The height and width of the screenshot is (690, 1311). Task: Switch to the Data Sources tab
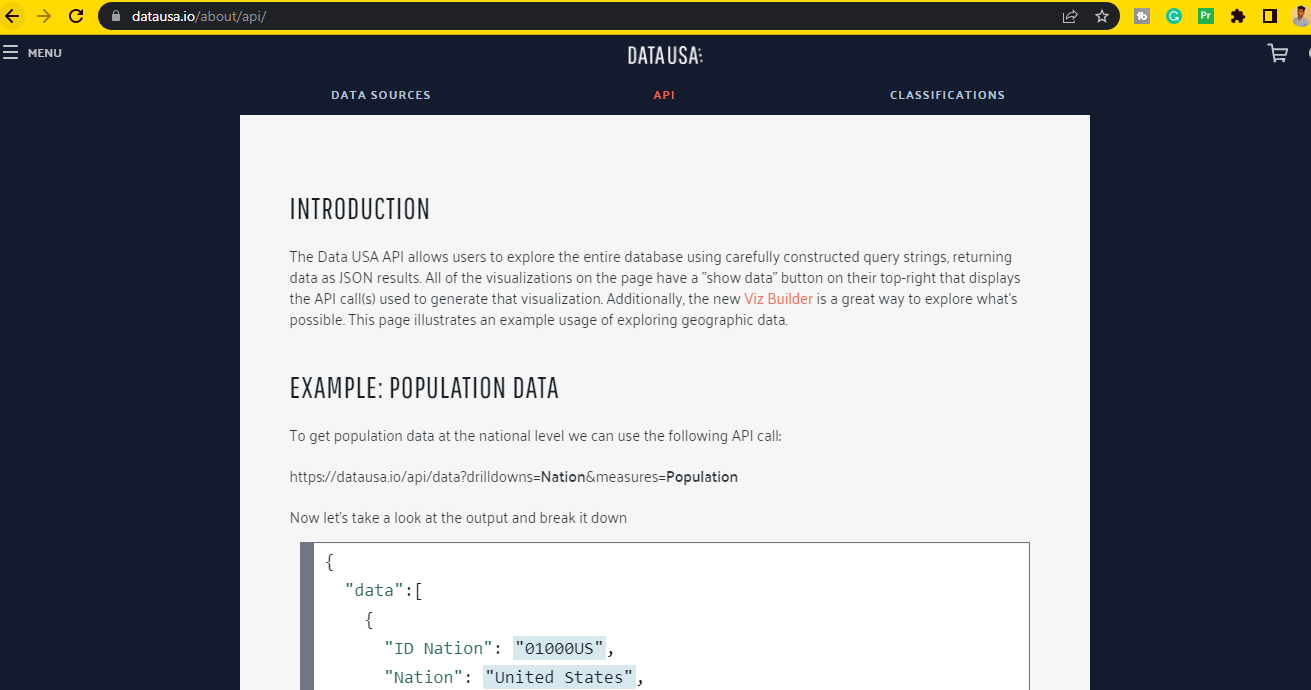click(x=381, y=95)
